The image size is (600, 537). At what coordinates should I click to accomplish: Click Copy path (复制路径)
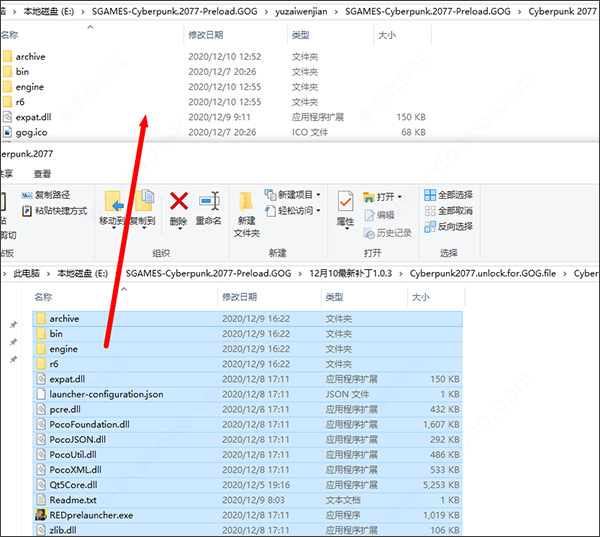click(x=46, y=195)
